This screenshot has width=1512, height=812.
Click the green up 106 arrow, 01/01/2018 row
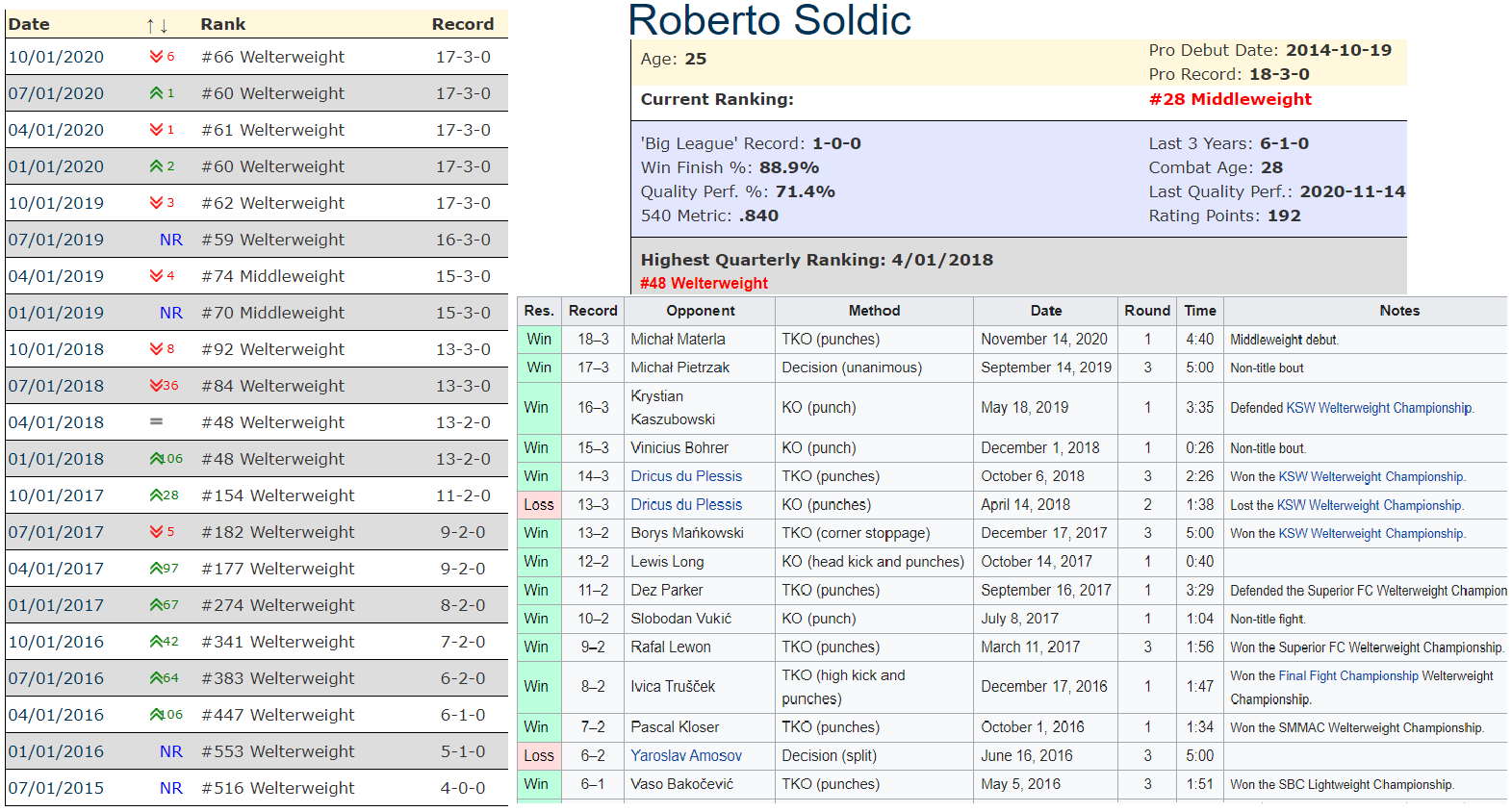156,459
